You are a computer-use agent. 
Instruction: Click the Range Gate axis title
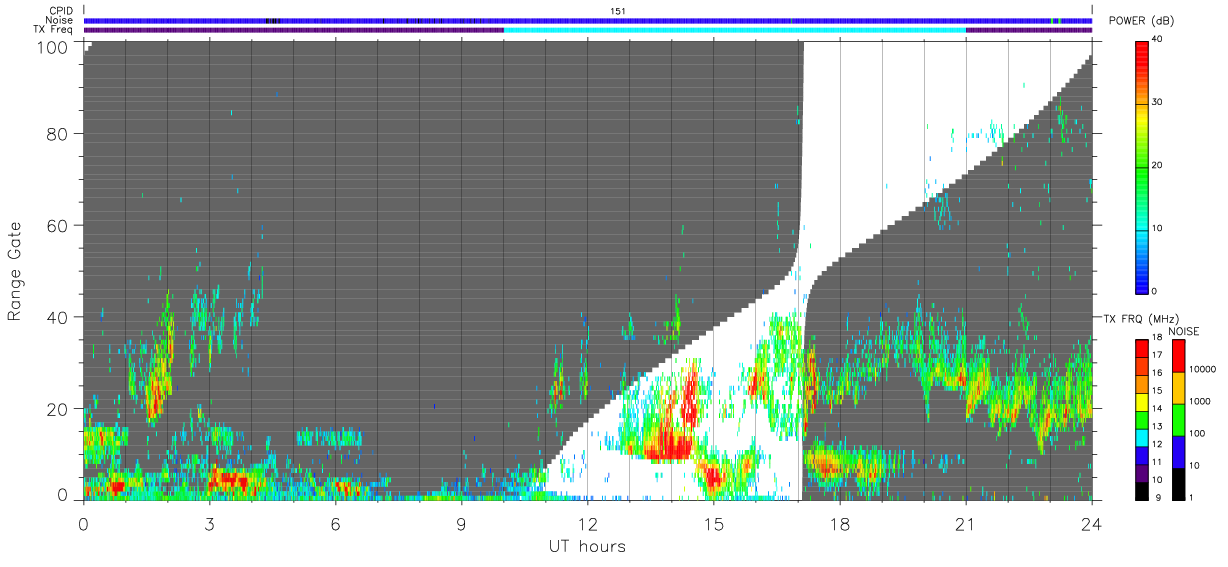tap(15, 271)
